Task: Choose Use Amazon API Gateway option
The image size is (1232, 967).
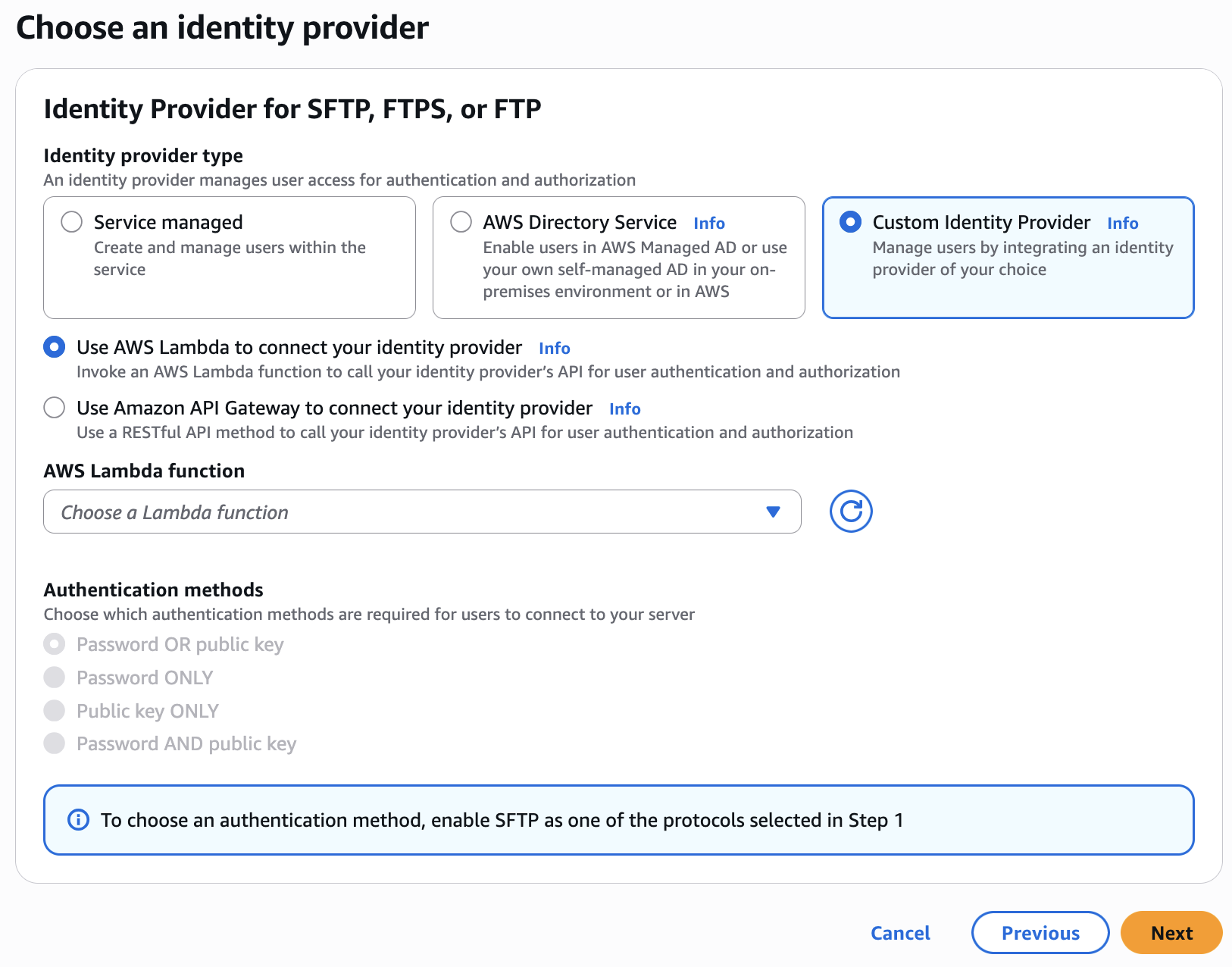Action: click(55, 408)
